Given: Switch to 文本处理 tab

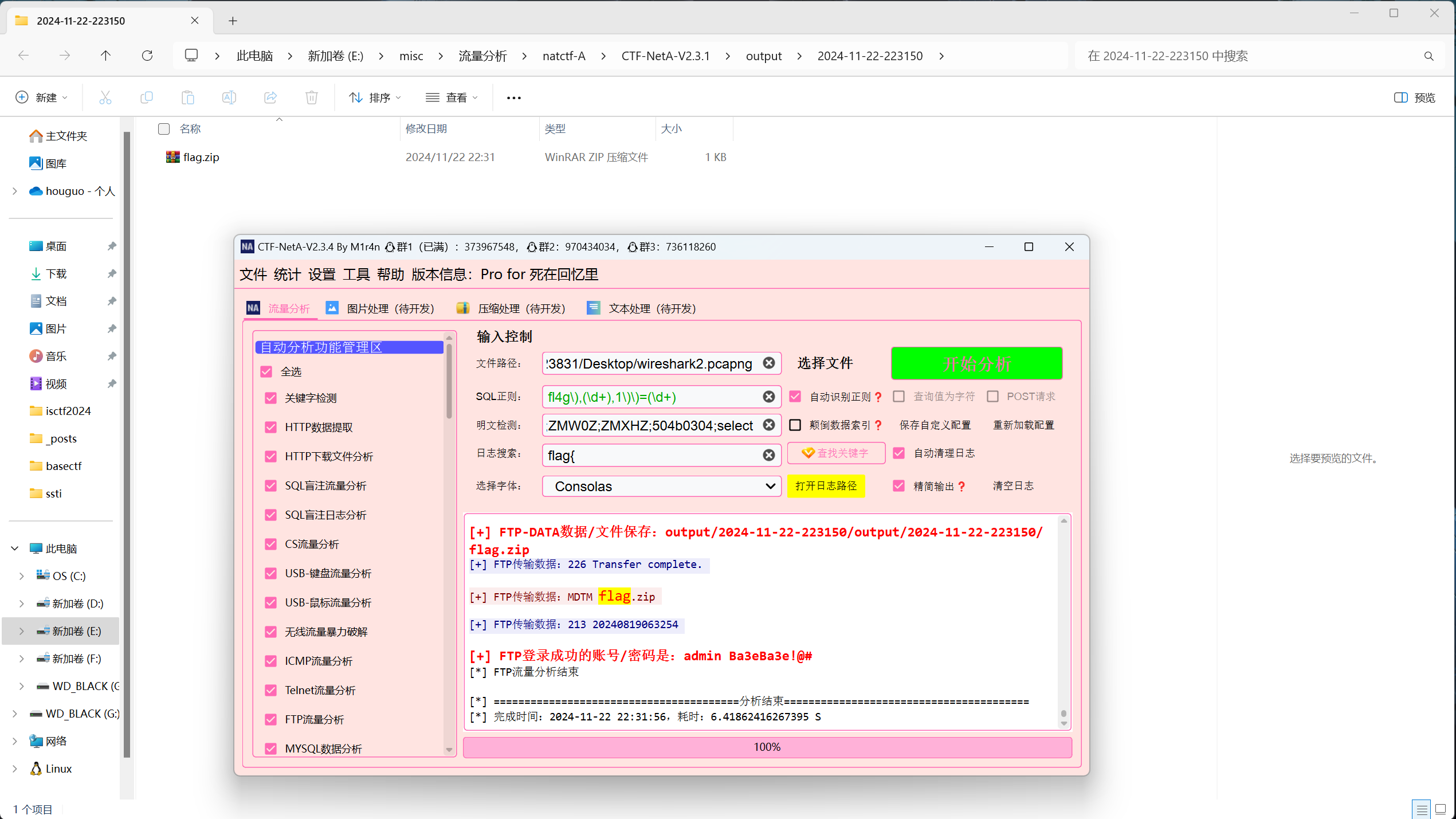Looking at the screenshot, I should point(642,309).
